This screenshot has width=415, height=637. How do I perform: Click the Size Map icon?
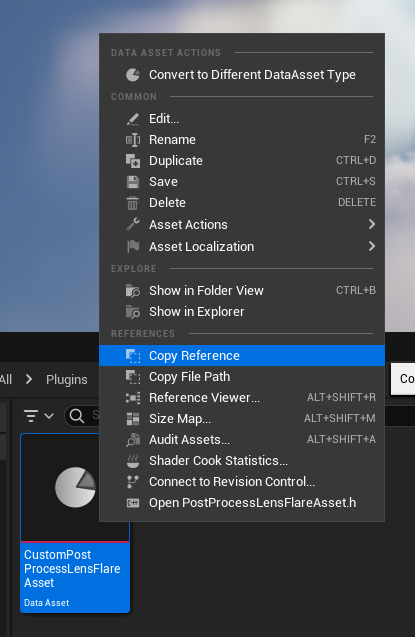point(133,419)
